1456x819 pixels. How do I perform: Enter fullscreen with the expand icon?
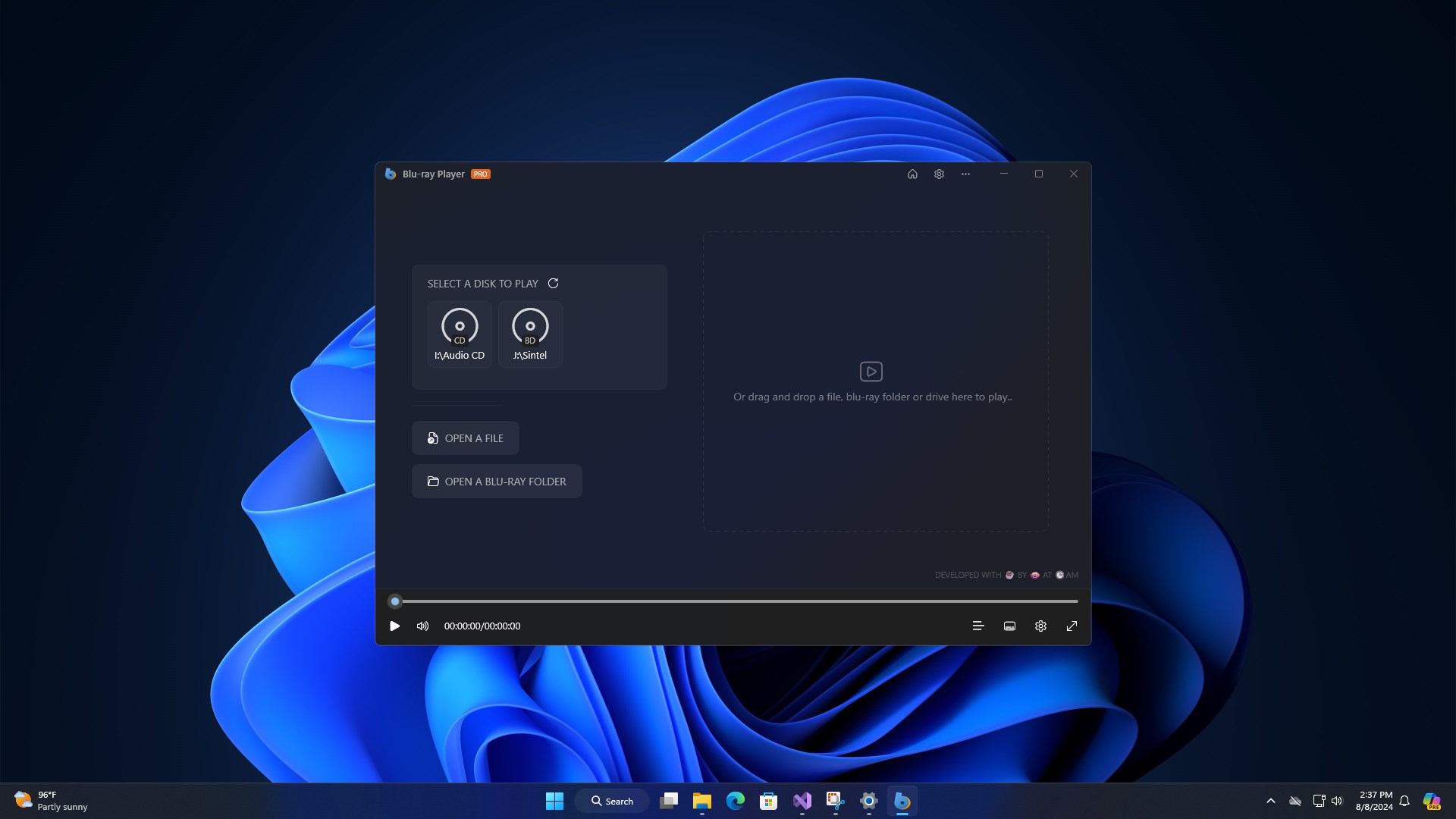pyautogui.click(x=1072, y=626)
